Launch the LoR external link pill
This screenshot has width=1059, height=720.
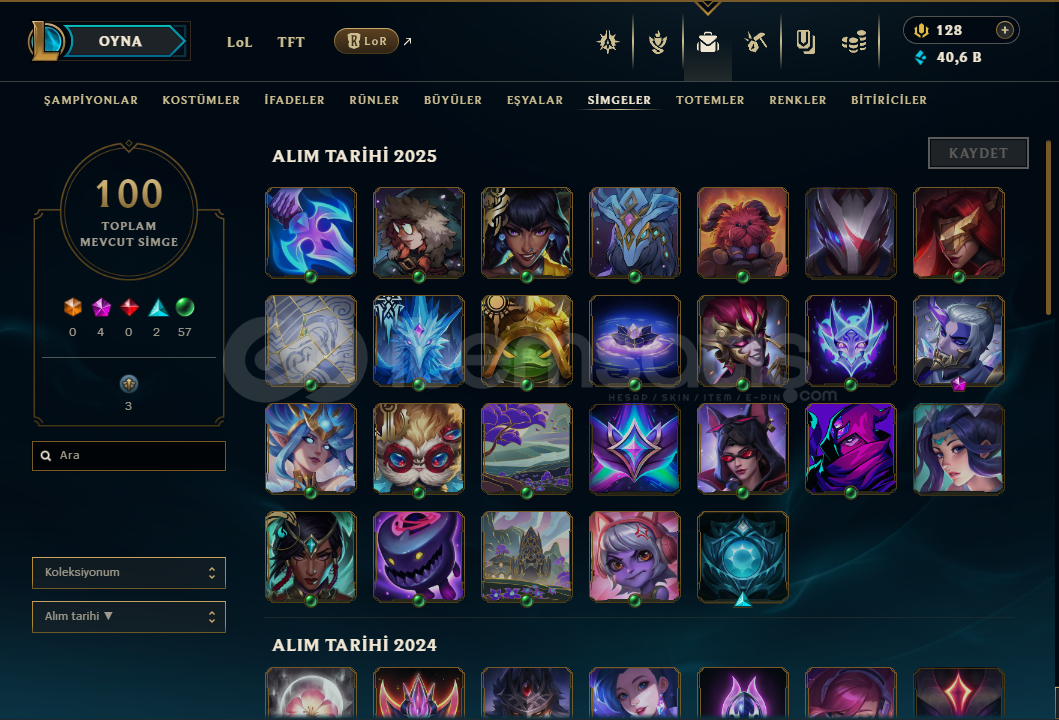pos(366,41)
